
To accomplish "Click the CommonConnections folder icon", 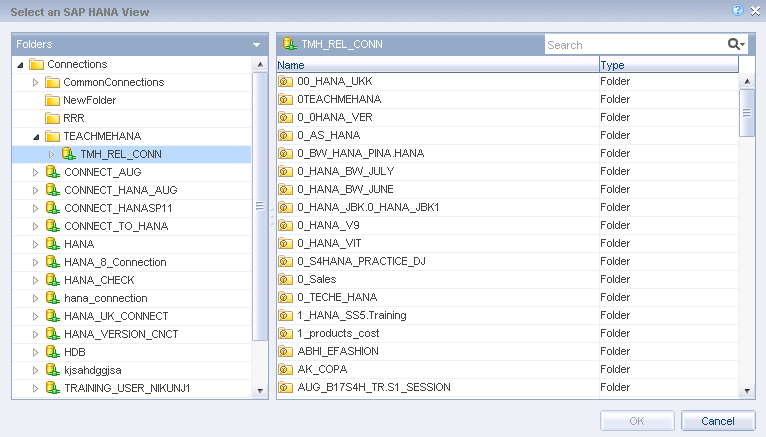I will coord(52,82).
